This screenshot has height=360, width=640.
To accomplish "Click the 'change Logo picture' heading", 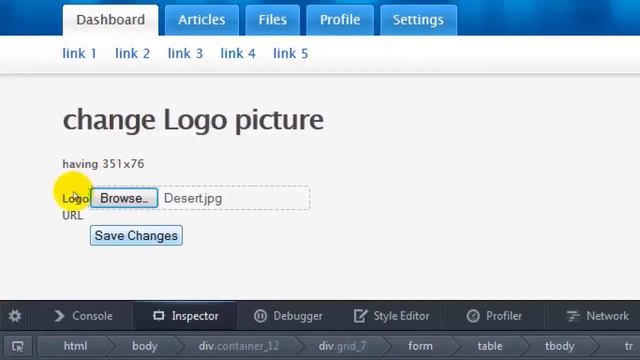I will tap(193, 120).
